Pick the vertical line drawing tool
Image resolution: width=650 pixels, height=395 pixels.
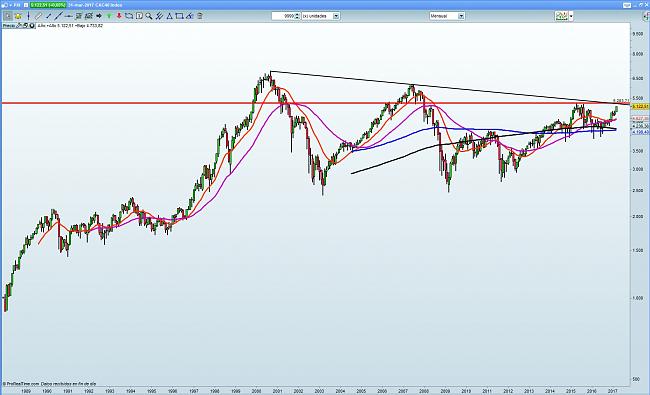click(28, 16)
